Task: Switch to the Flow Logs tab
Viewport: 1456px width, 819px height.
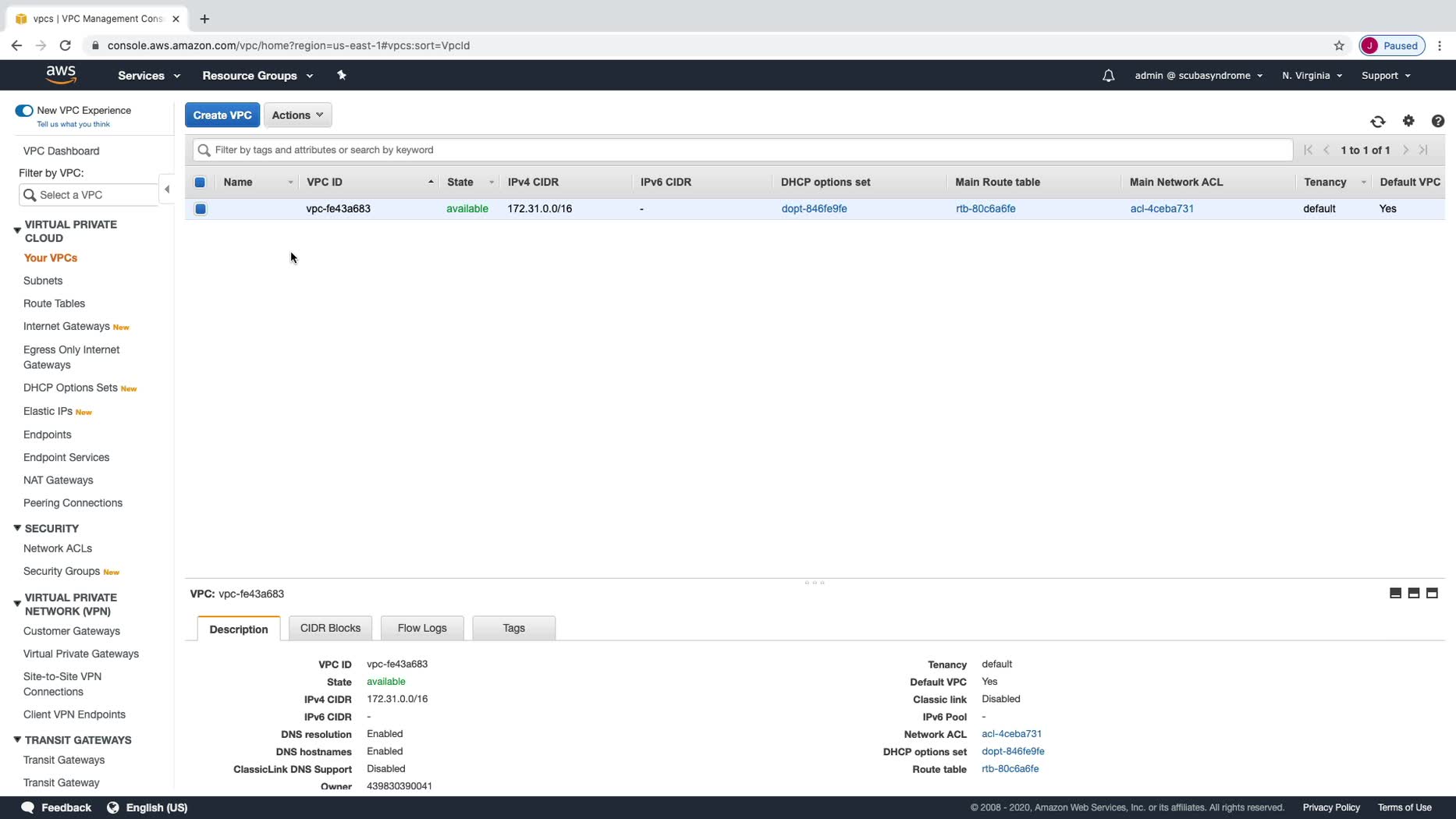Action: click(422, 628)
